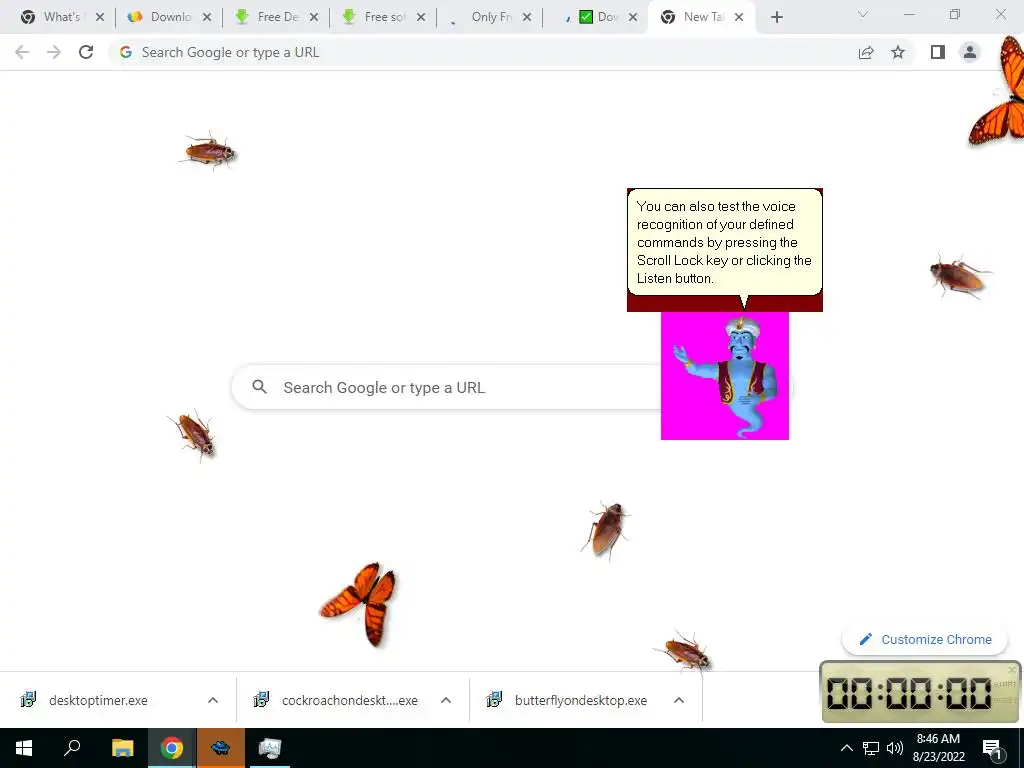1024x768 pixels.
Task: Open the Chrome profile avatar menu
Action: click(x=970, y=52)
